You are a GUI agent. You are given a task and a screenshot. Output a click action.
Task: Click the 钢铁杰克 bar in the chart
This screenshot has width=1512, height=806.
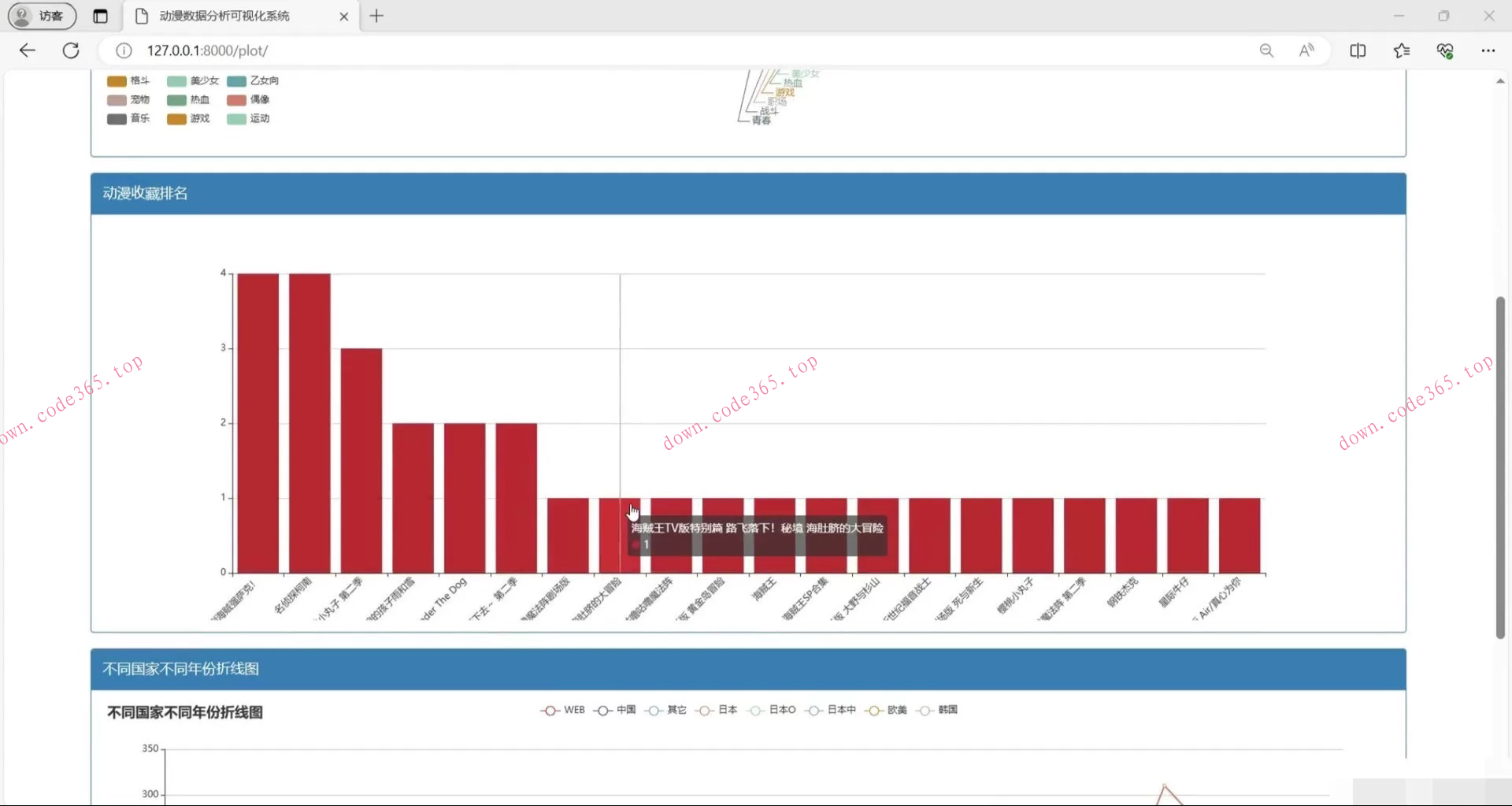(x=1136, y=536)
